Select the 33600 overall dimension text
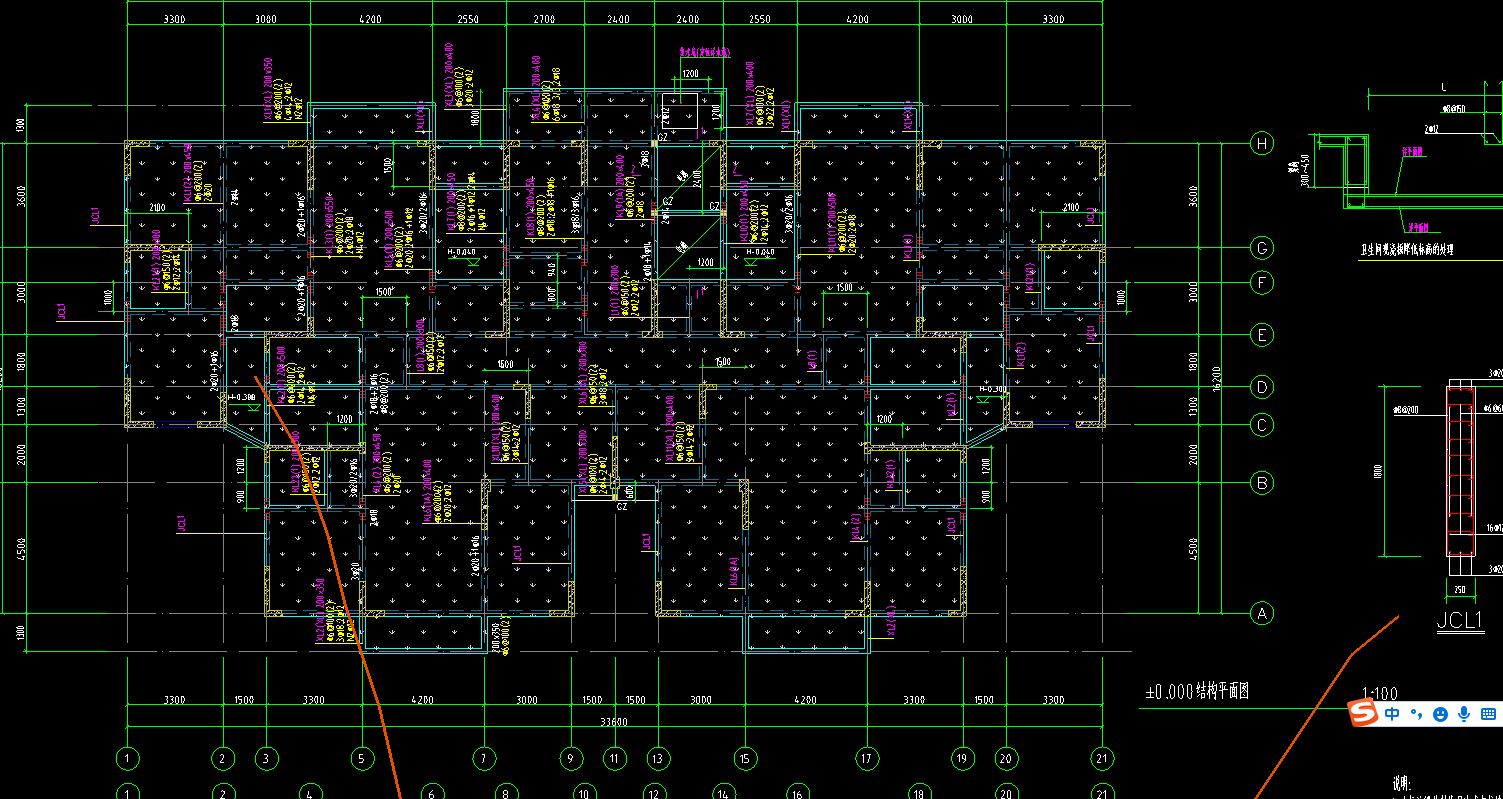The image size is (1503, 799). 614,722
